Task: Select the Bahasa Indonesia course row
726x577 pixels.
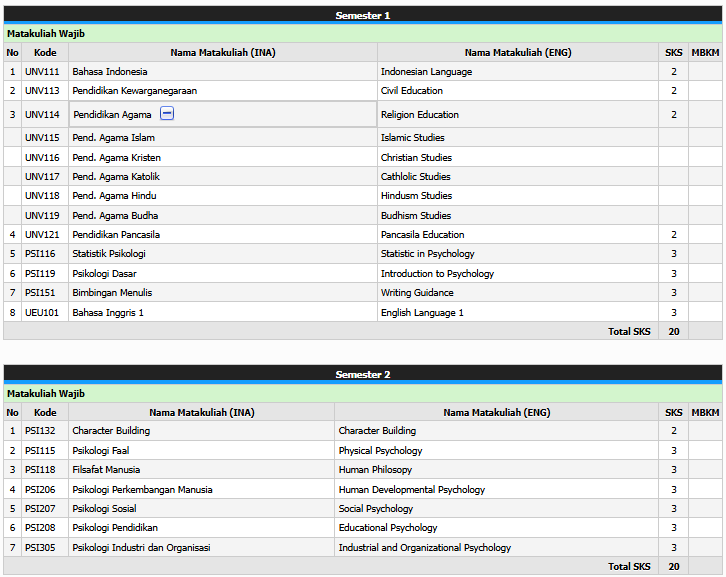Action: (x=110, y=72)
